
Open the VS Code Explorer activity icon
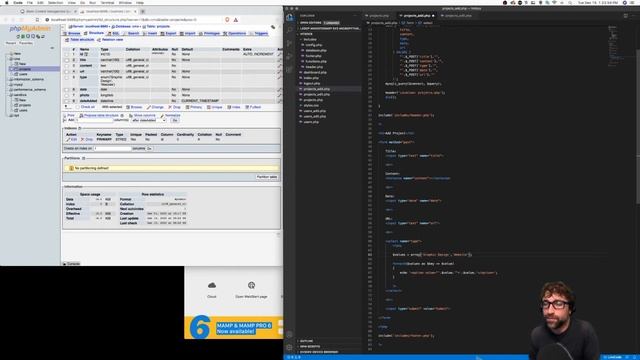coord(289,17)
